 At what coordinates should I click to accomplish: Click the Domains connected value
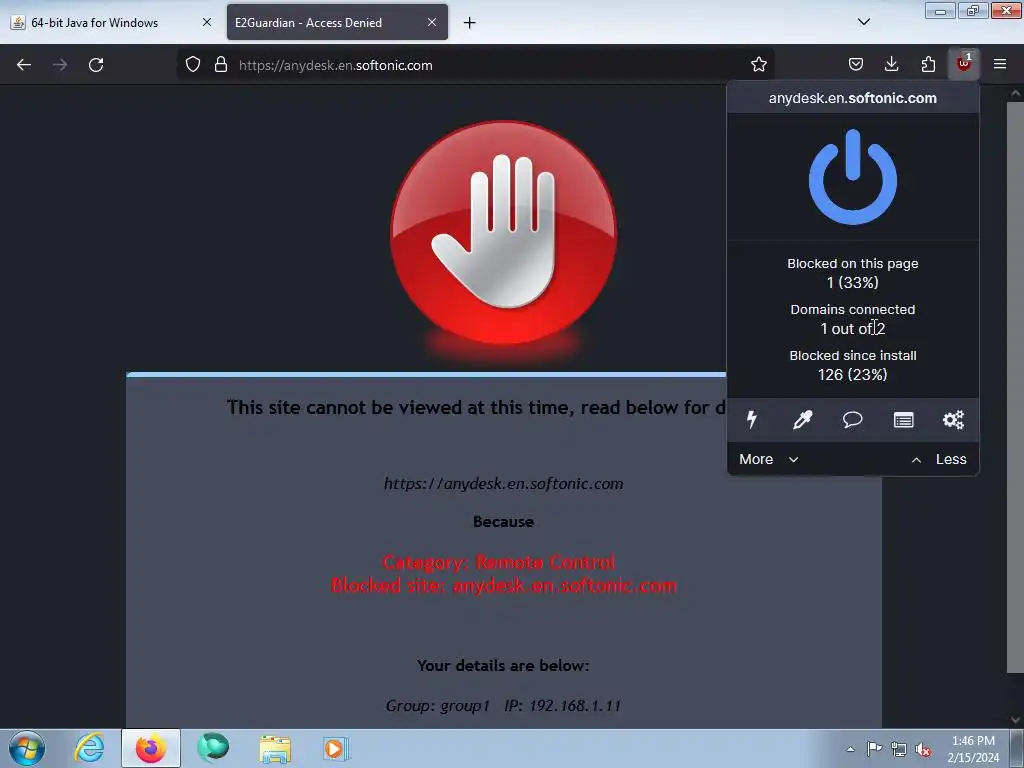click(852, 328)
